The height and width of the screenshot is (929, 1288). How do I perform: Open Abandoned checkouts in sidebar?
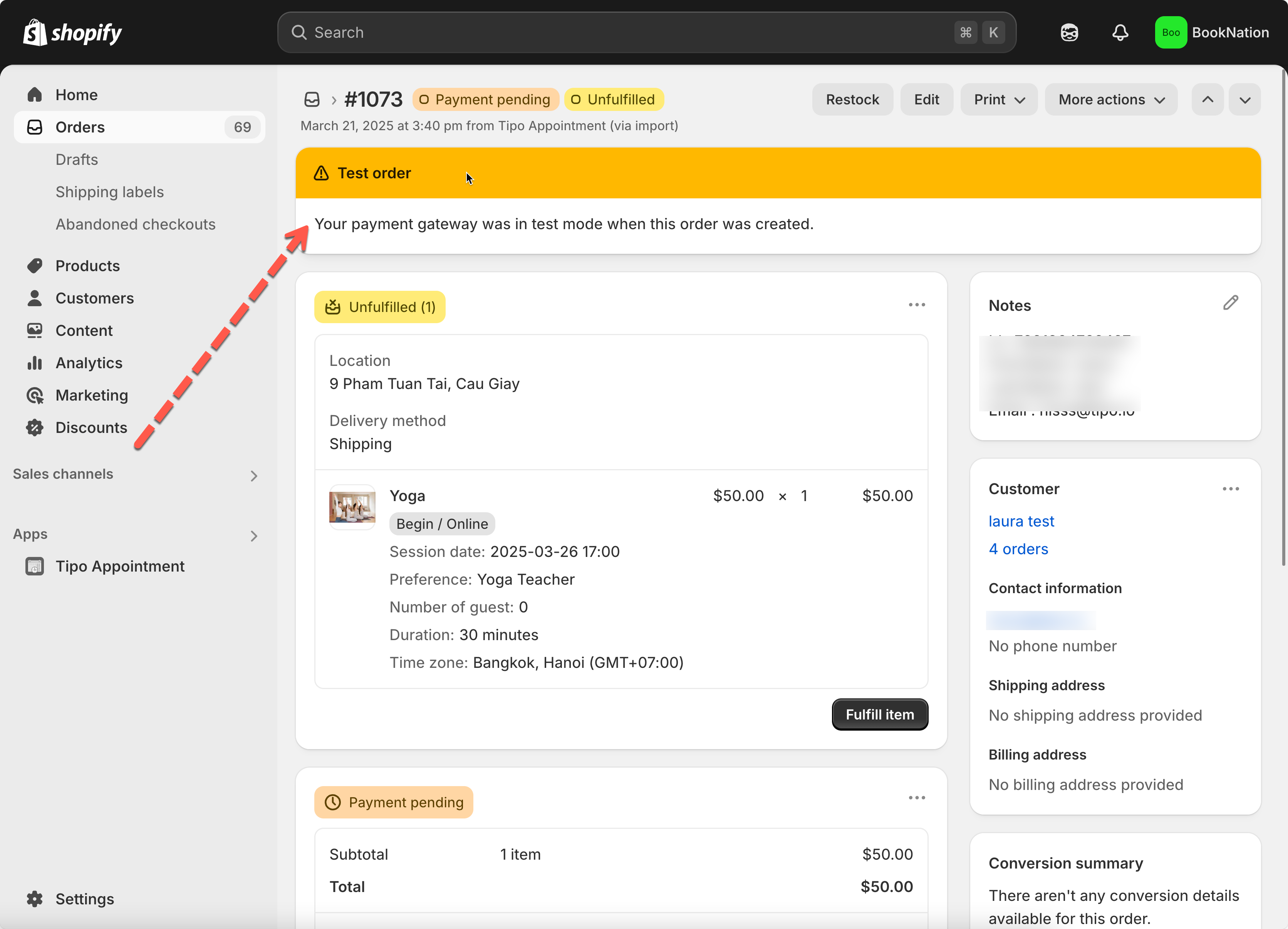(x=135, y=224)
